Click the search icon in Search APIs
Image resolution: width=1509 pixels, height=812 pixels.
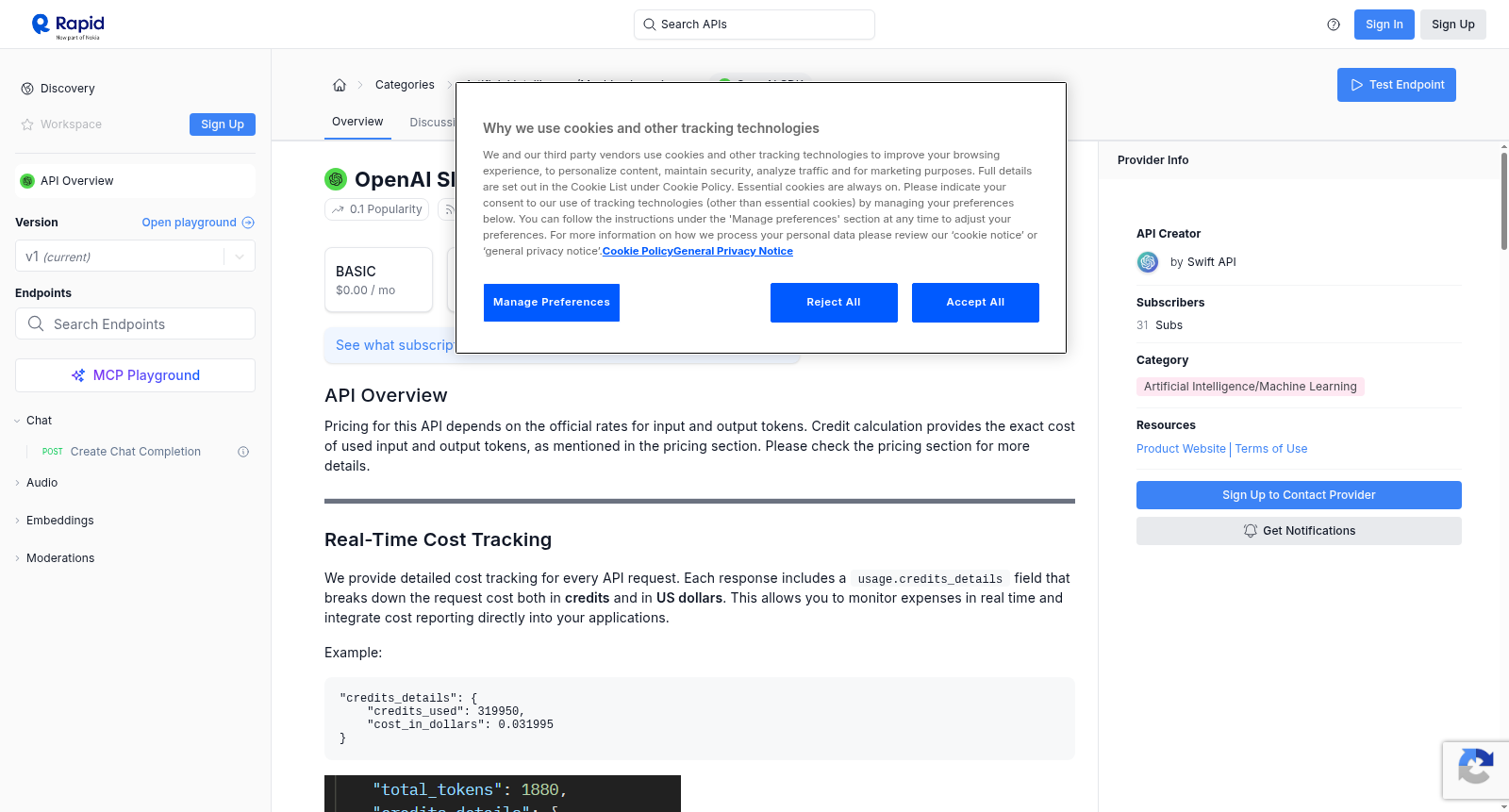tap(650, 25)
